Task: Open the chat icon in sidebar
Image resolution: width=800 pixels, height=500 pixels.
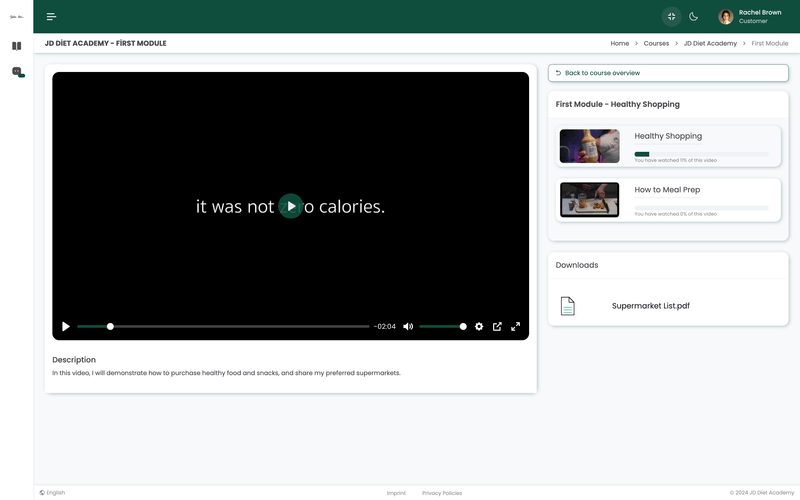Action: (18, 72)
